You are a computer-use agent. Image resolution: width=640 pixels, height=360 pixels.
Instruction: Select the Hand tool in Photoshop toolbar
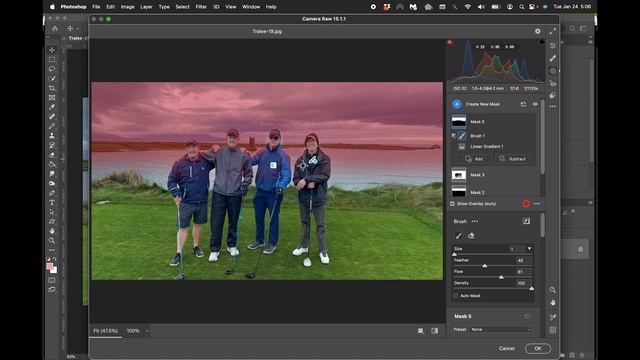pyautogui.click(x=52, y=231)
